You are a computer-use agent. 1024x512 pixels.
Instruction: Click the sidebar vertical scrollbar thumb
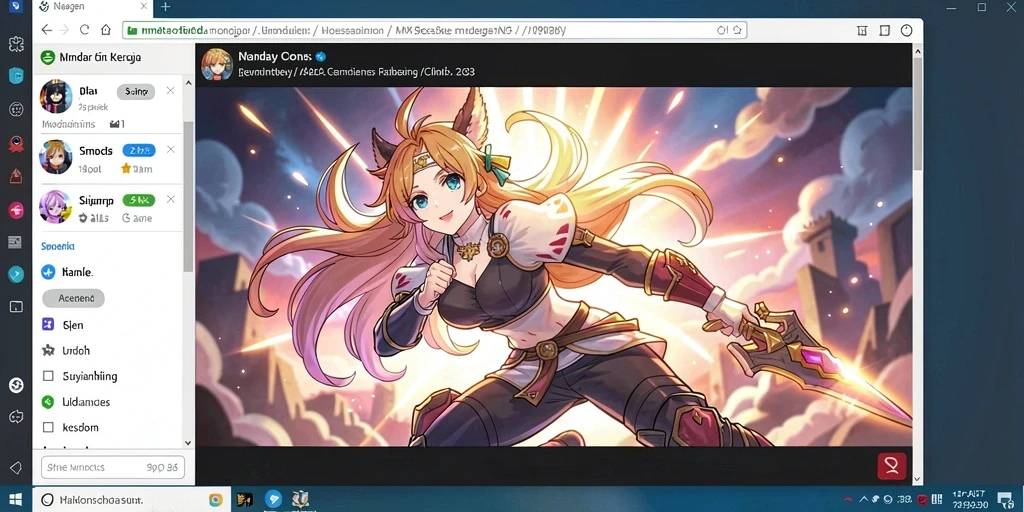188,196
